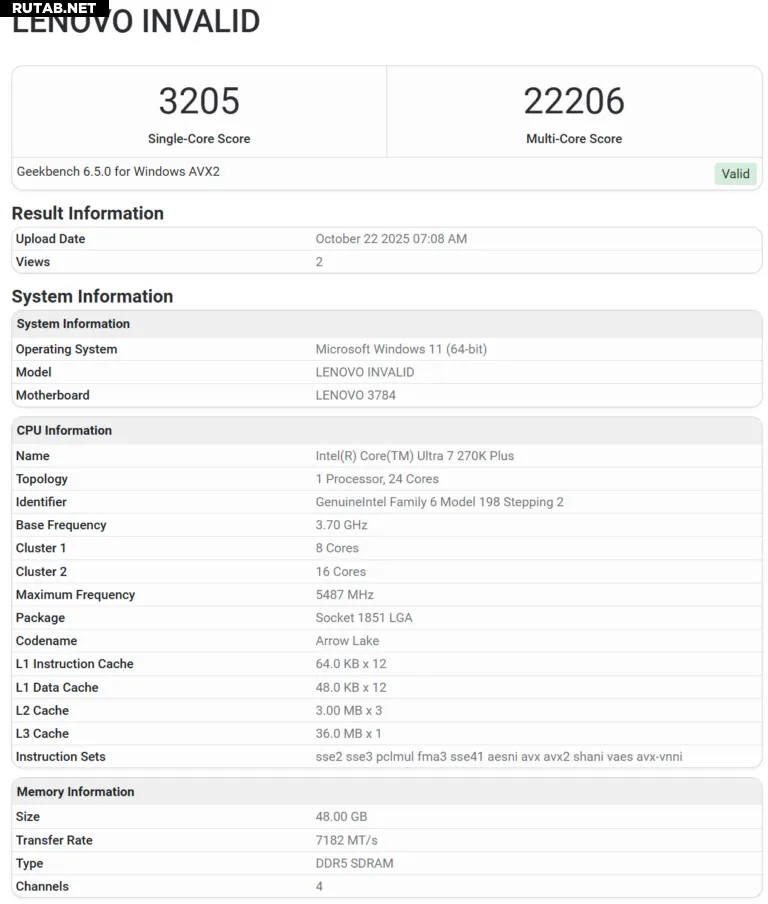
Task: Click the Result Information heading
Action: 88,213
